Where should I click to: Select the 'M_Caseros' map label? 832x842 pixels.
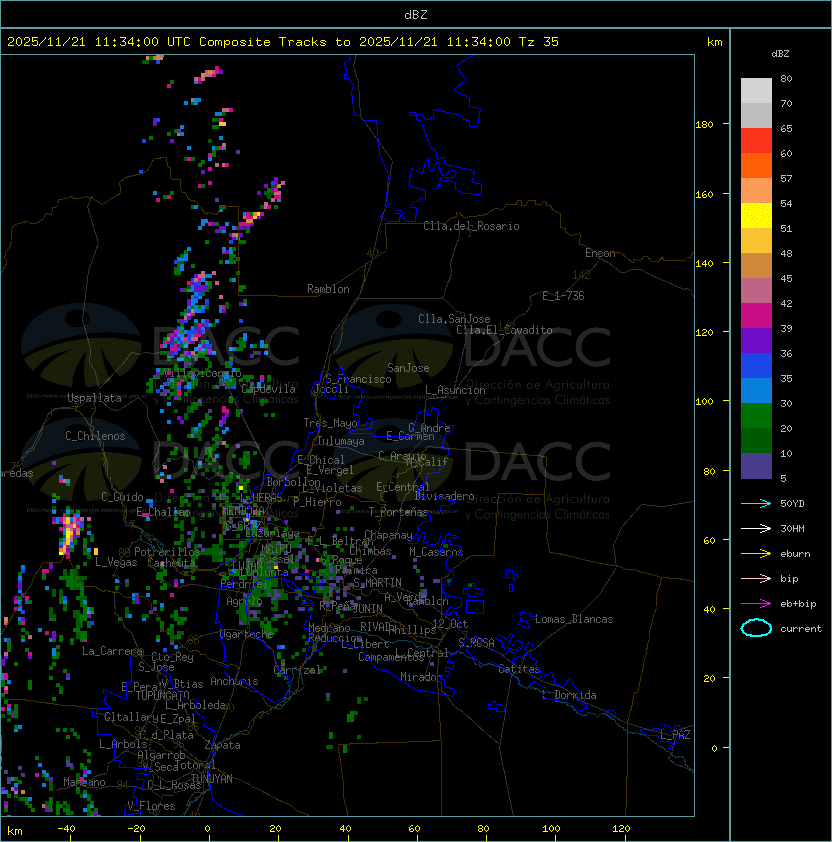pos(436,552)
